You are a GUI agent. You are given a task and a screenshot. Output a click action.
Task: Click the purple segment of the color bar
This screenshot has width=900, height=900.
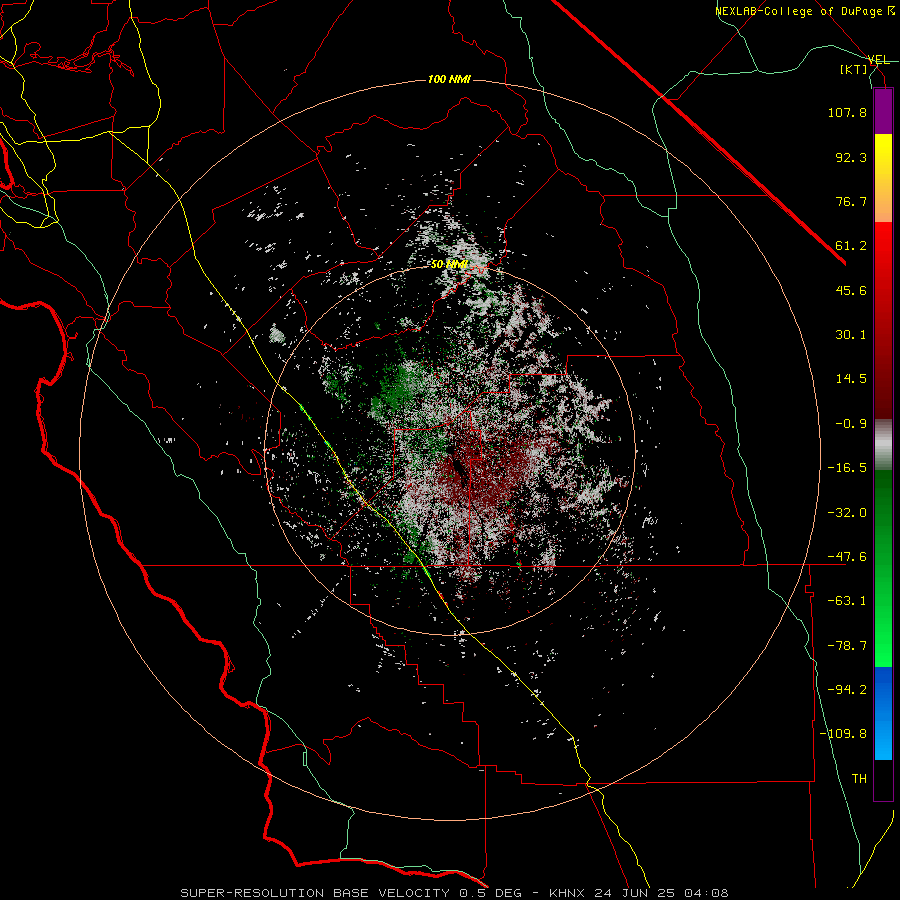pos(883,111)
